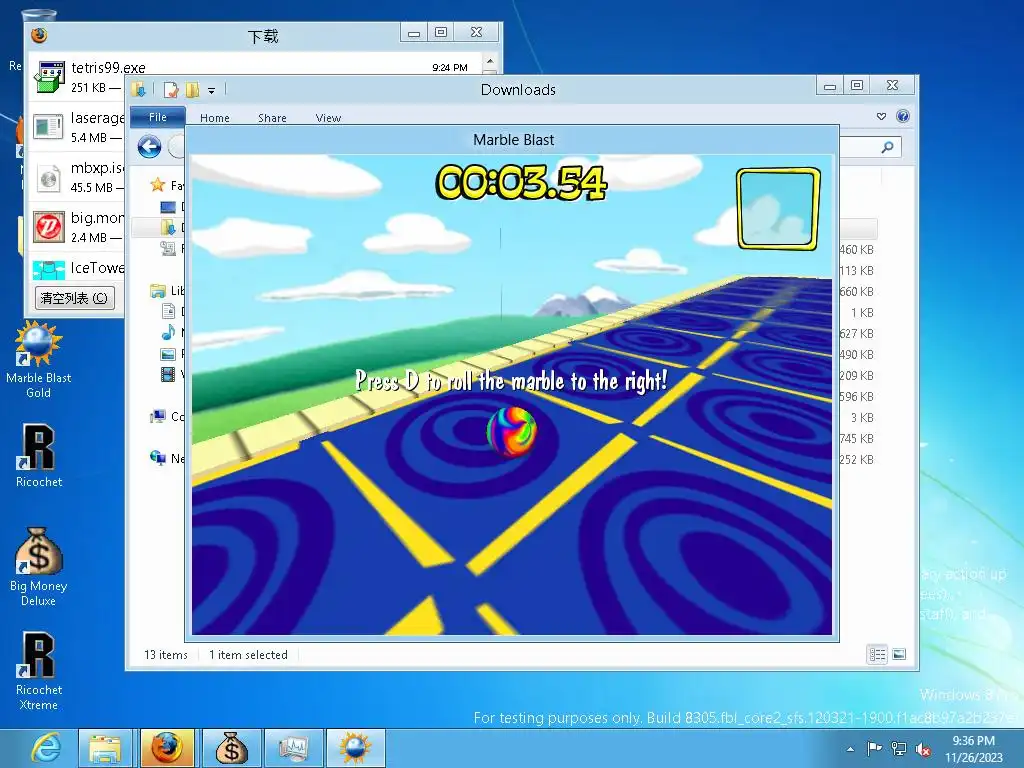Screen dimensions: 1024x768
Task: Click the 清空列表 clear list button
Action: click(74, 298)
